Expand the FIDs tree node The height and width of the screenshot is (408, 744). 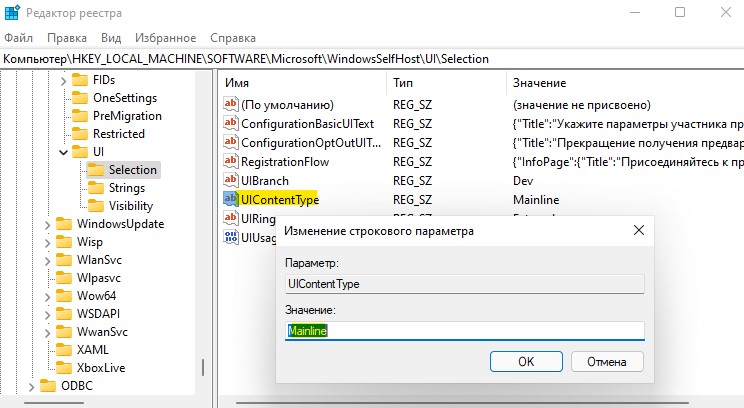[63, 80]
